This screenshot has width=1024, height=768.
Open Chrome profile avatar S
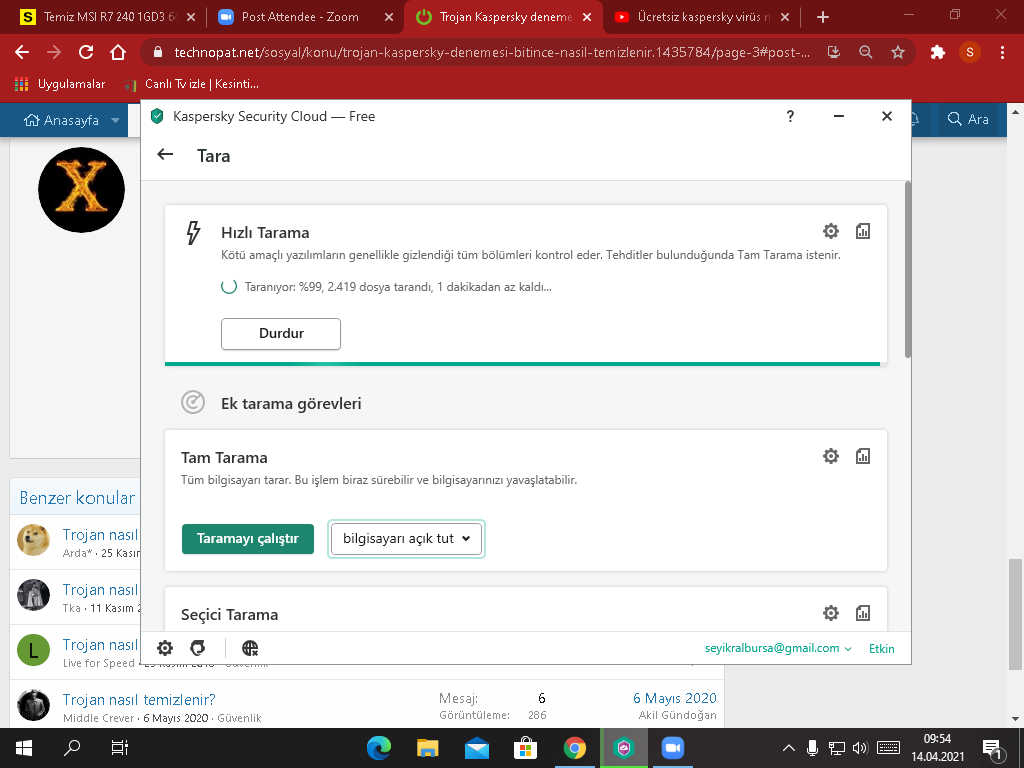[970, 52]
